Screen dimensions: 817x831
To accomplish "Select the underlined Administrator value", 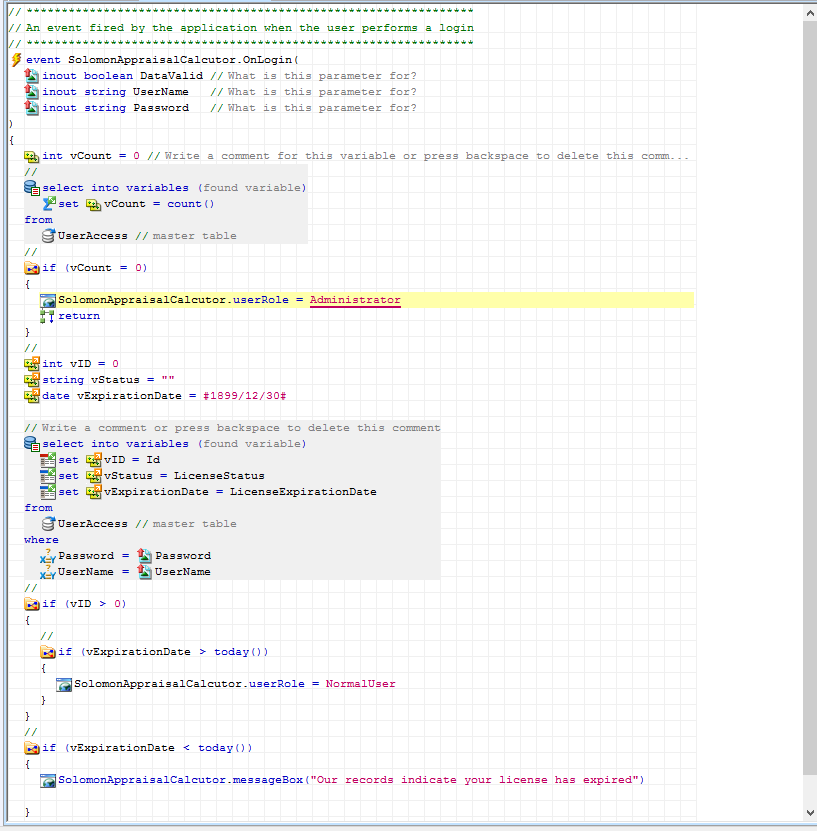I will click(x=355, y=300).
